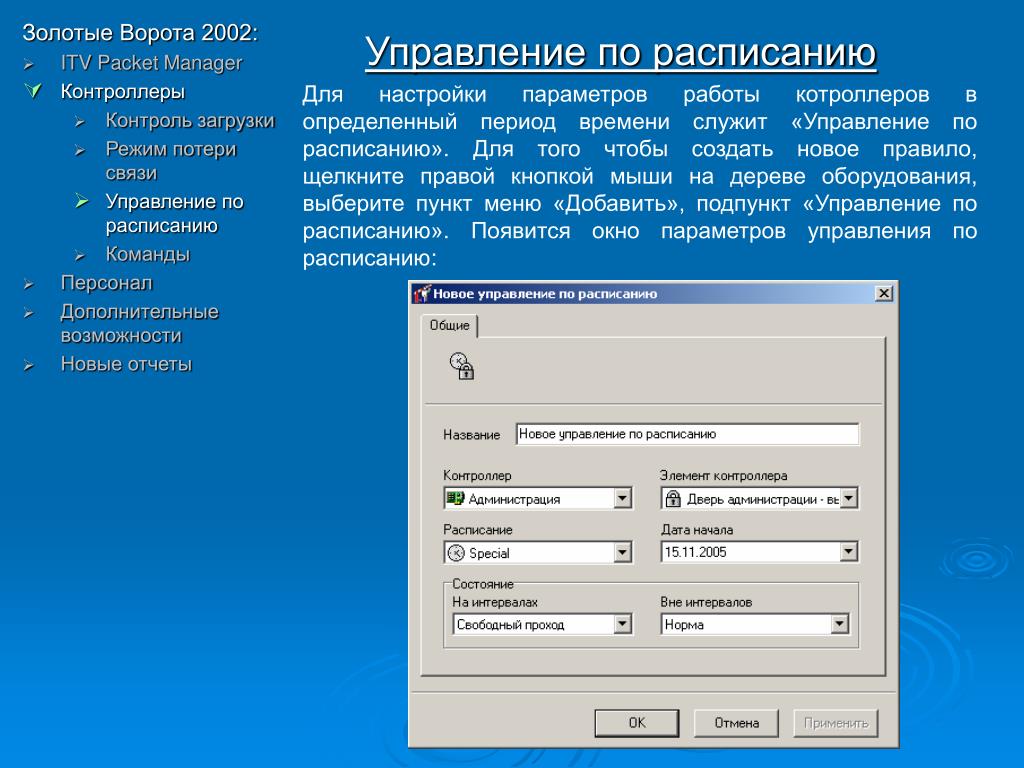The width and height of the screenshot is (1024, 768).
Task: Click the Вне интервалов label
Action: click(x=706, y=602)
